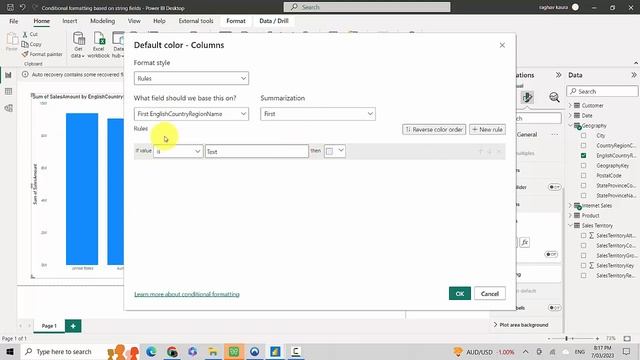The height and width of the screenshot is (360, 640).
Task: Check the City field checkbox
Action: coord(584,136)
